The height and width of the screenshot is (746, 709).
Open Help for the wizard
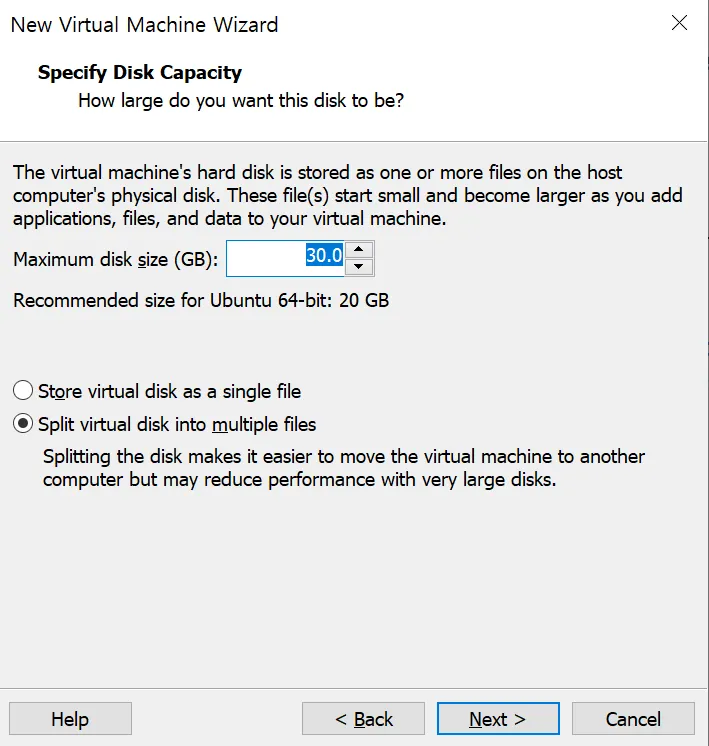tap(70, 719)
